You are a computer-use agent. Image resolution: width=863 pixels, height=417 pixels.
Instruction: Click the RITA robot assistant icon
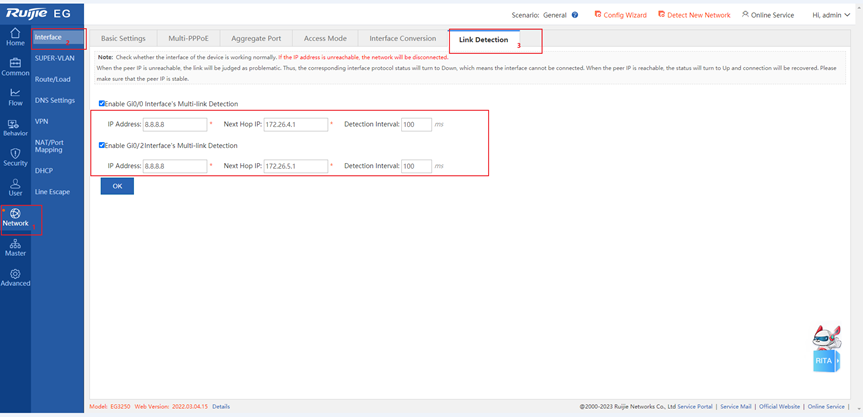click(825, 348)
